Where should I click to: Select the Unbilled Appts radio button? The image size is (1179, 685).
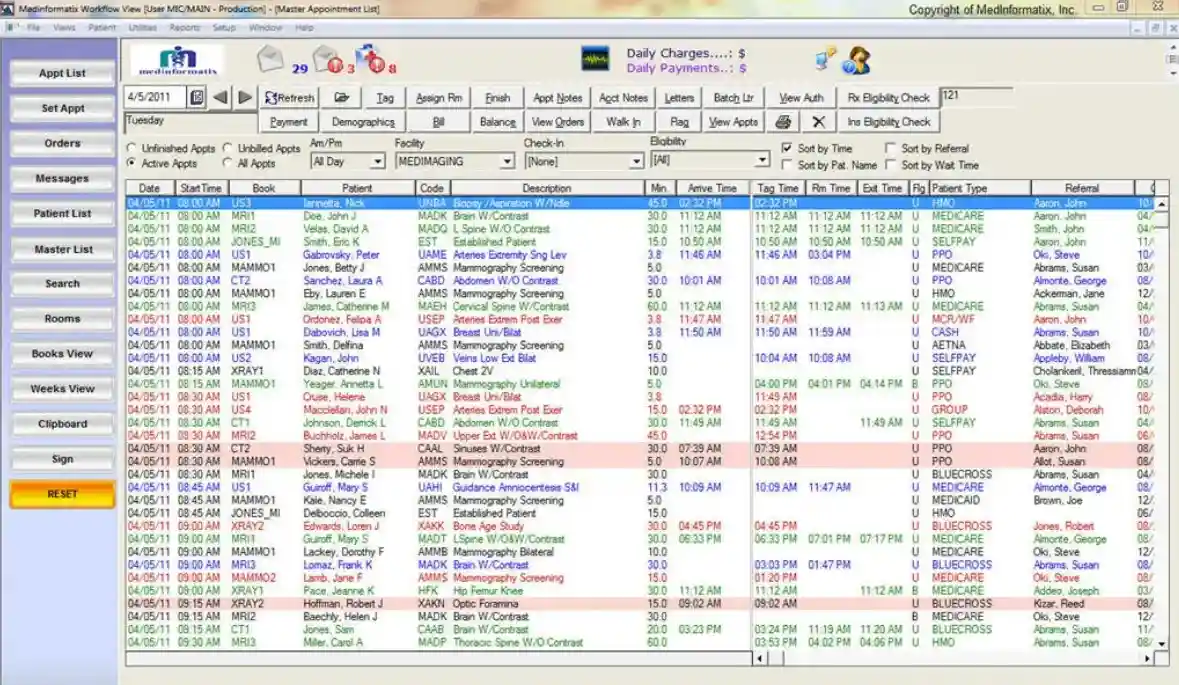click(x=229, y=148)
